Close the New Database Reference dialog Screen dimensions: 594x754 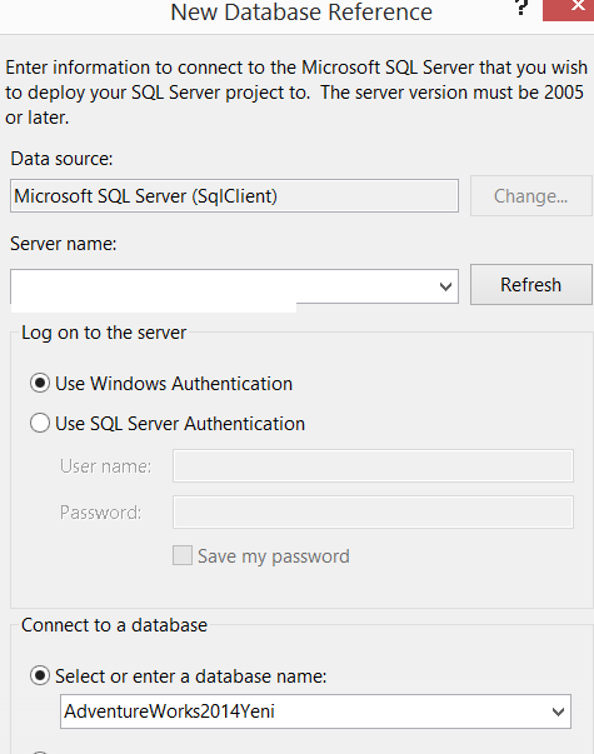point(569,10)
